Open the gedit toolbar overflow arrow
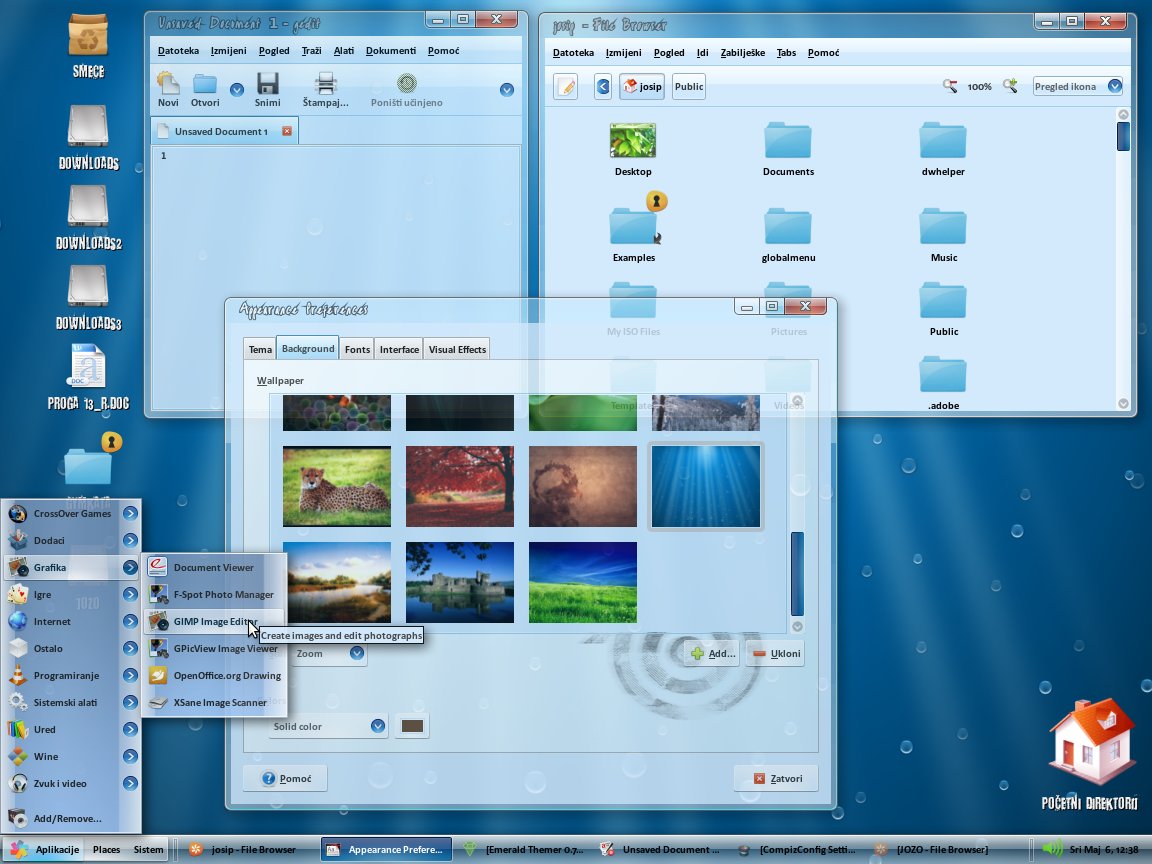 click(507, 90)
